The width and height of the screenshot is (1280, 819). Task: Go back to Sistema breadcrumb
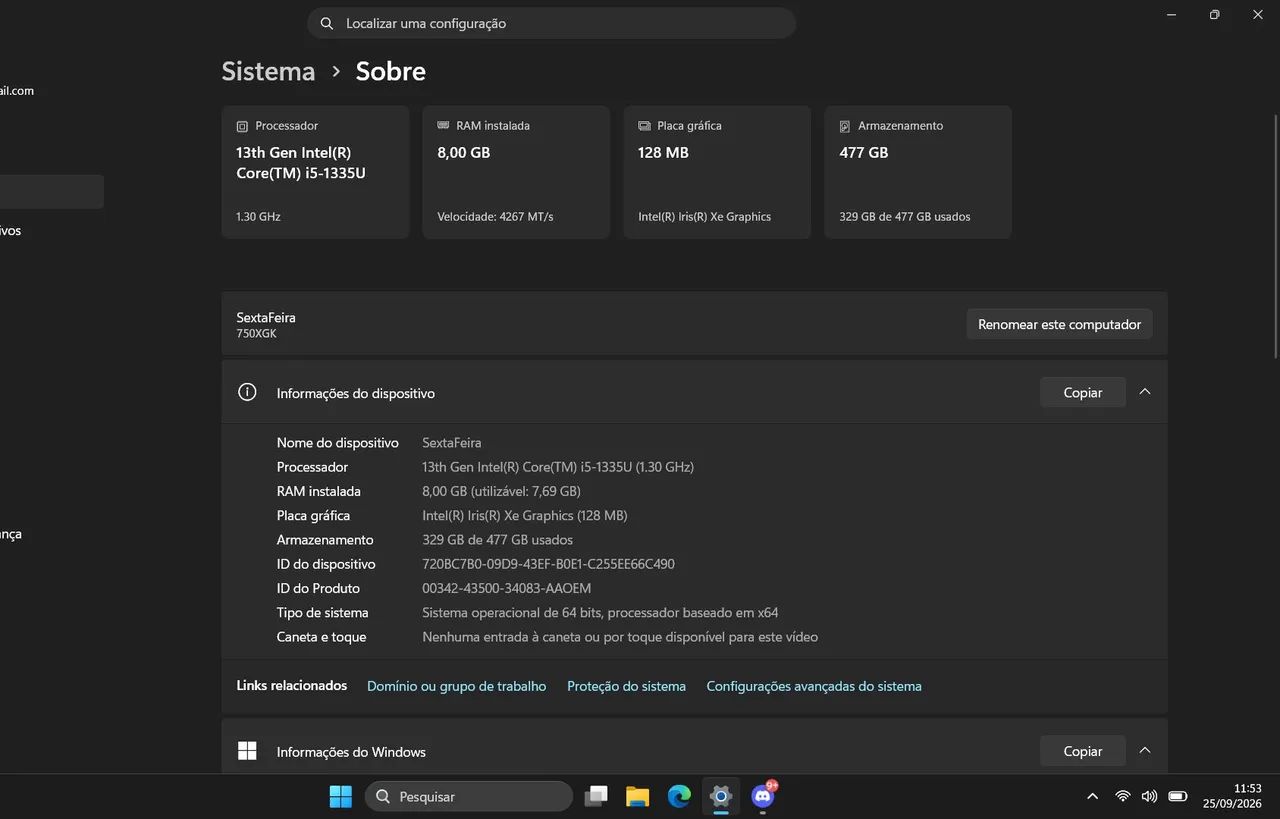coord(268,71)
